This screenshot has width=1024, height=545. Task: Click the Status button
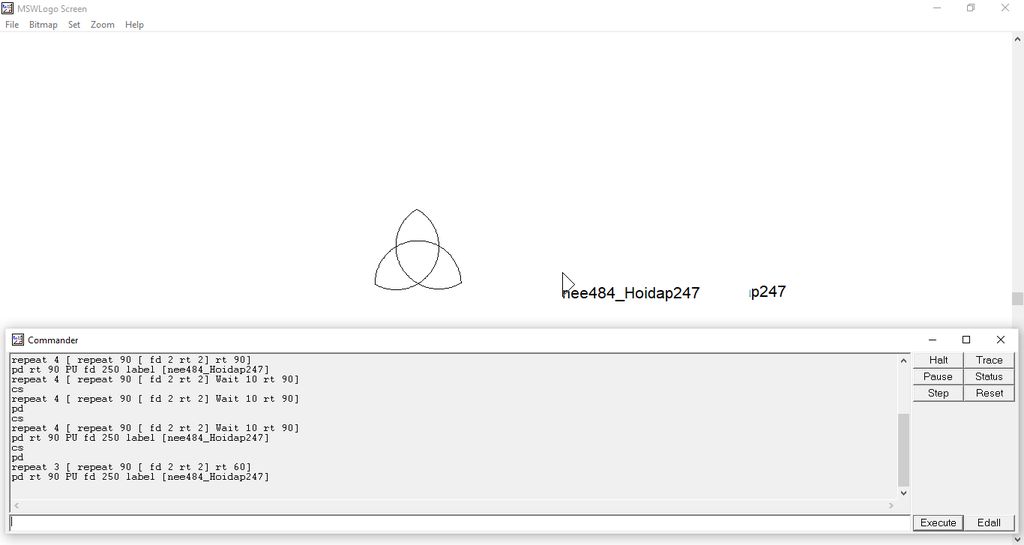tap(989, 377)
